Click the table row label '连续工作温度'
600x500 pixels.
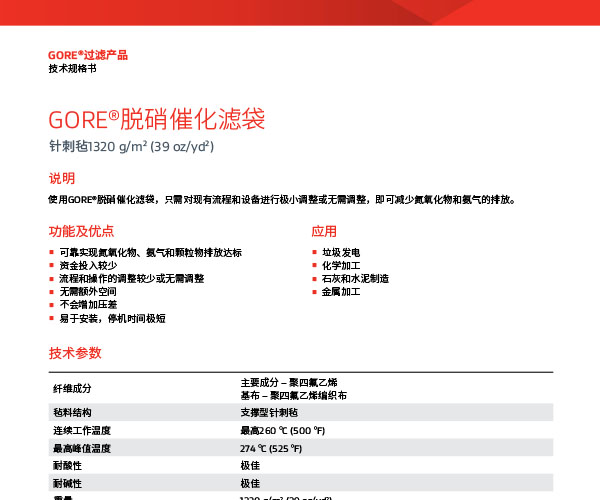tap(82, 430)
